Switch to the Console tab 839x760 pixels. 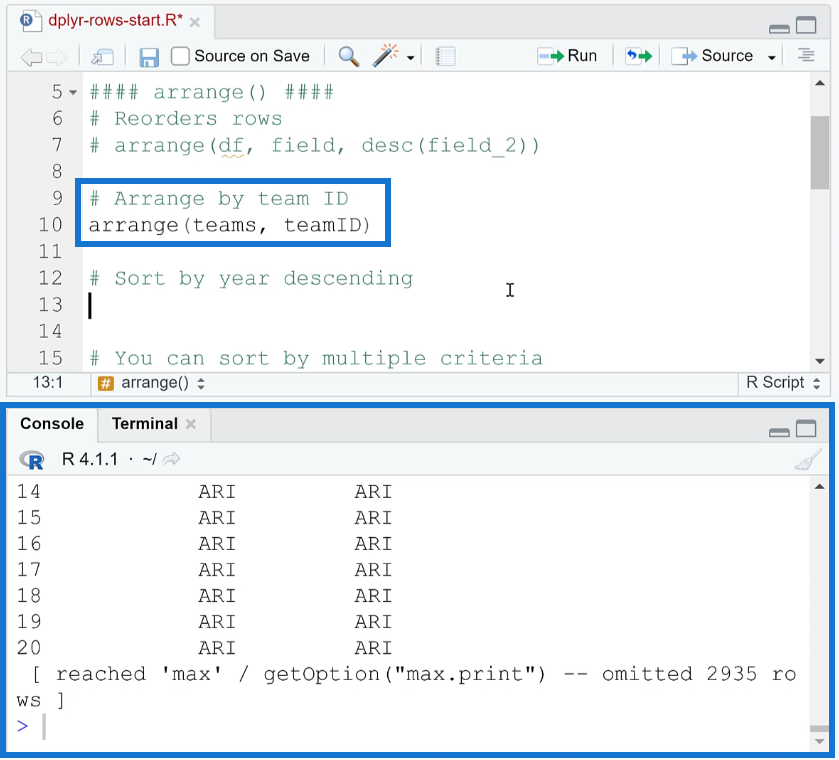point(52,423)
